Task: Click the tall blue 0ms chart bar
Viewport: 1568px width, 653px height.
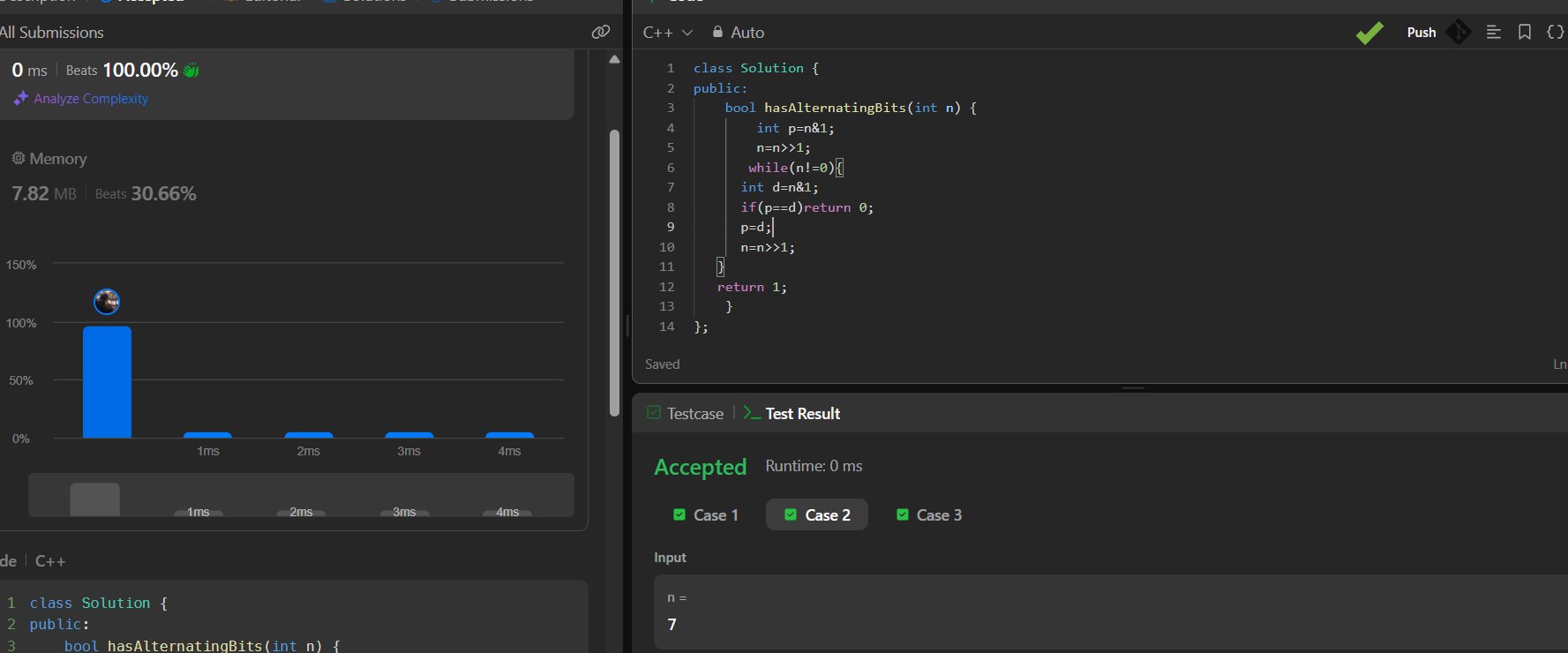Action: [x=107, y=382]
